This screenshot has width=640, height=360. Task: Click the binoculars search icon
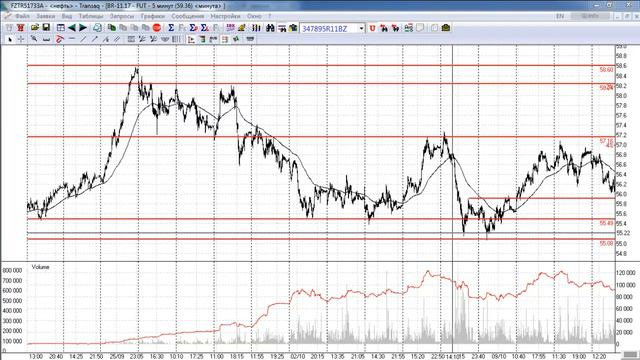pos(270,28)
